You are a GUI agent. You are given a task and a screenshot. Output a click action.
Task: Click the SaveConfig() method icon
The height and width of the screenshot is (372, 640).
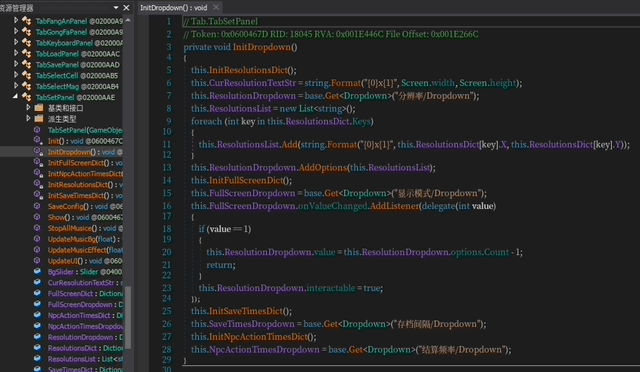37,206
